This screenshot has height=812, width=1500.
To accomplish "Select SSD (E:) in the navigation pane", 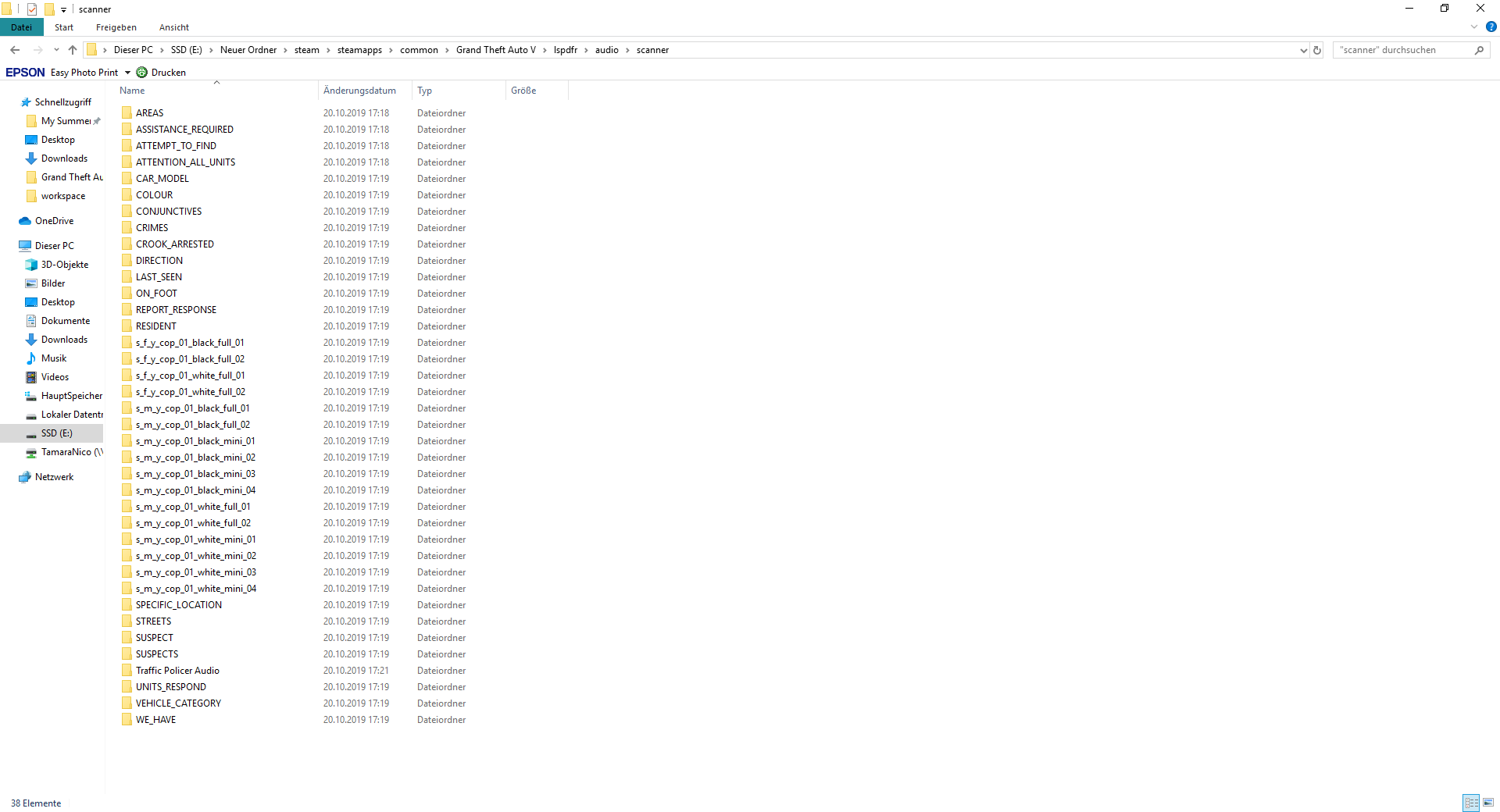I will pos(56,433).
